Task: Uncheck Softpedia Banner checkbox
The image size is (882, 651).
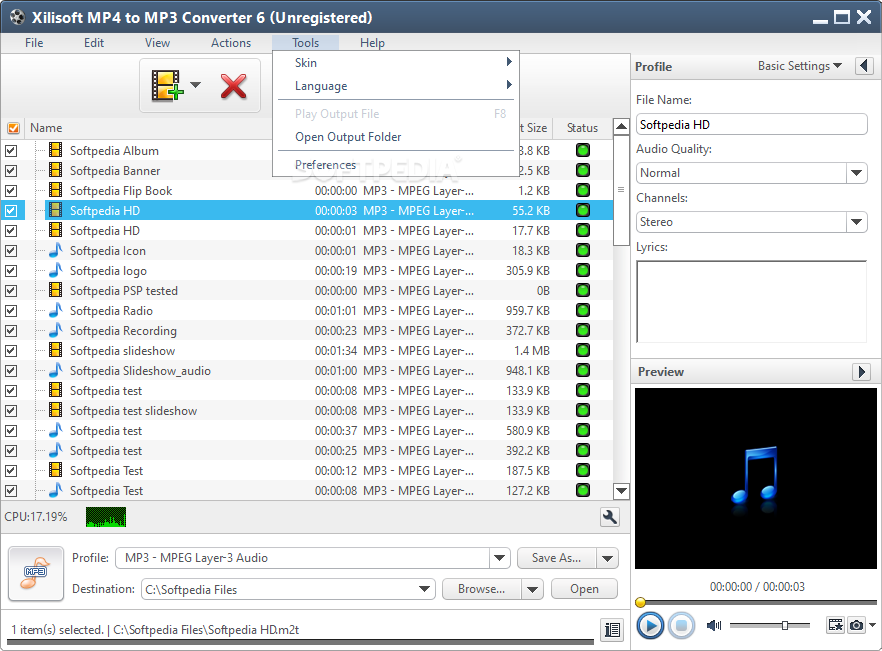Action: [x=11, y=170]
